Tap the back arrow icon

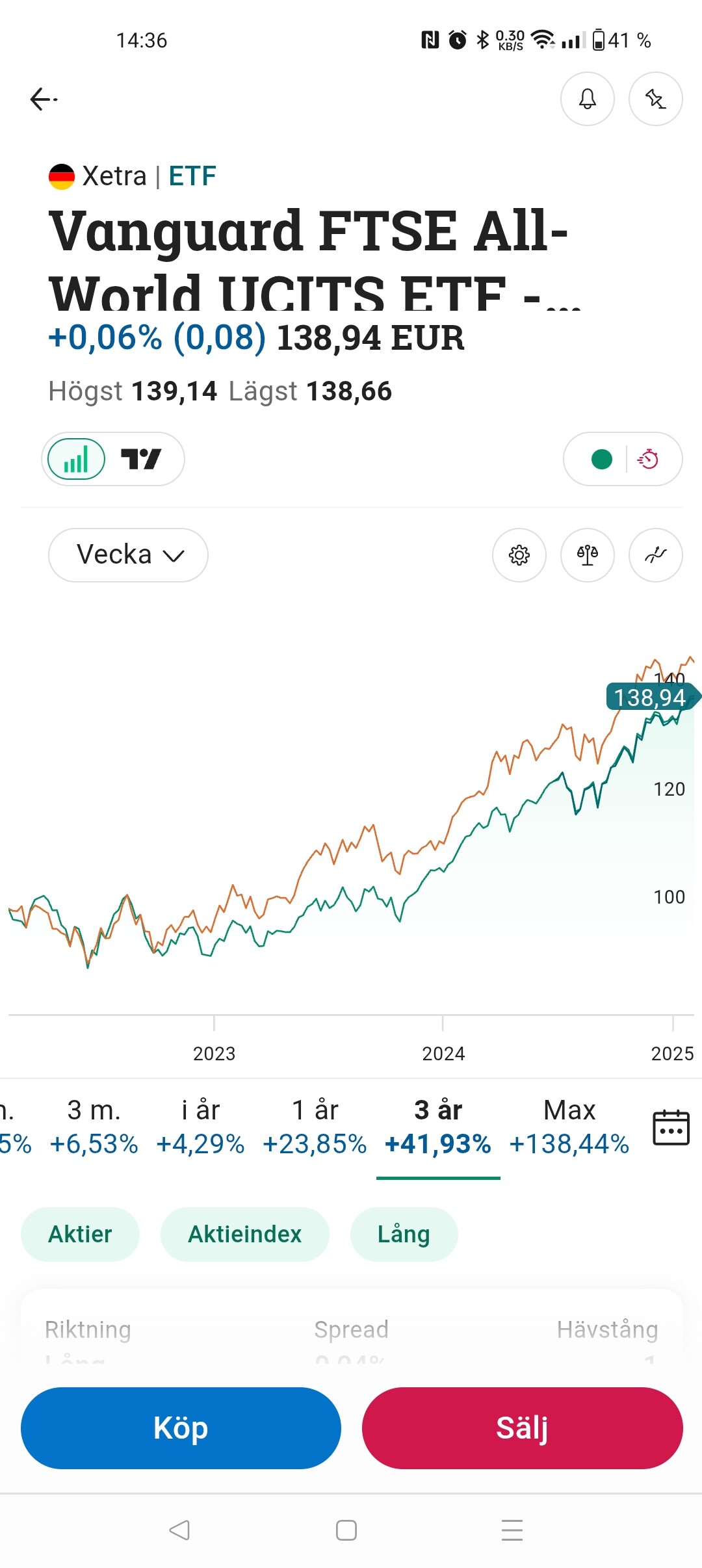coord(44,99)
